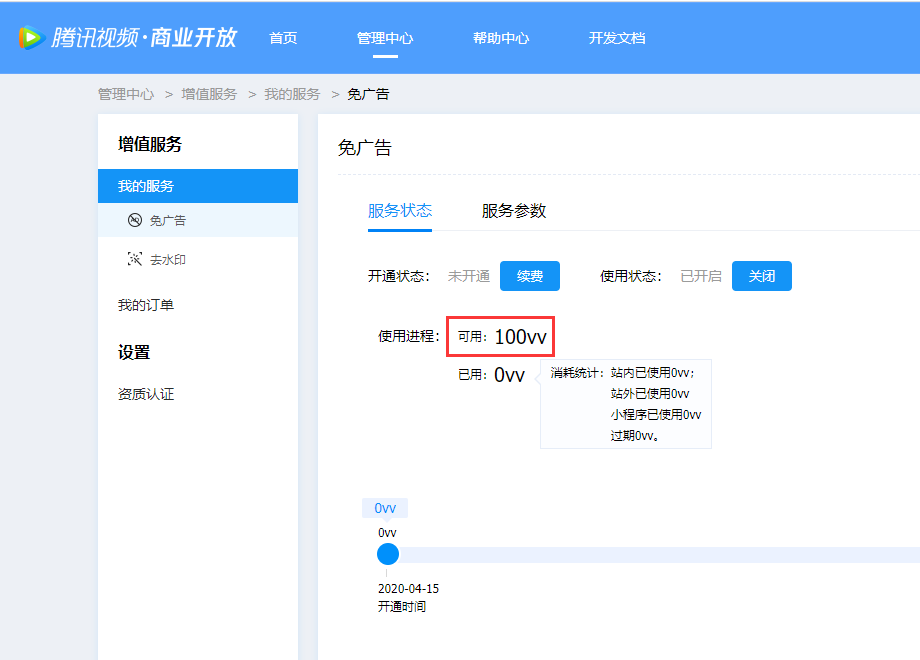Click 管理中心 breadcrumb link
The width and height of the screenshot is (920, 660).
tap(126, 94)
